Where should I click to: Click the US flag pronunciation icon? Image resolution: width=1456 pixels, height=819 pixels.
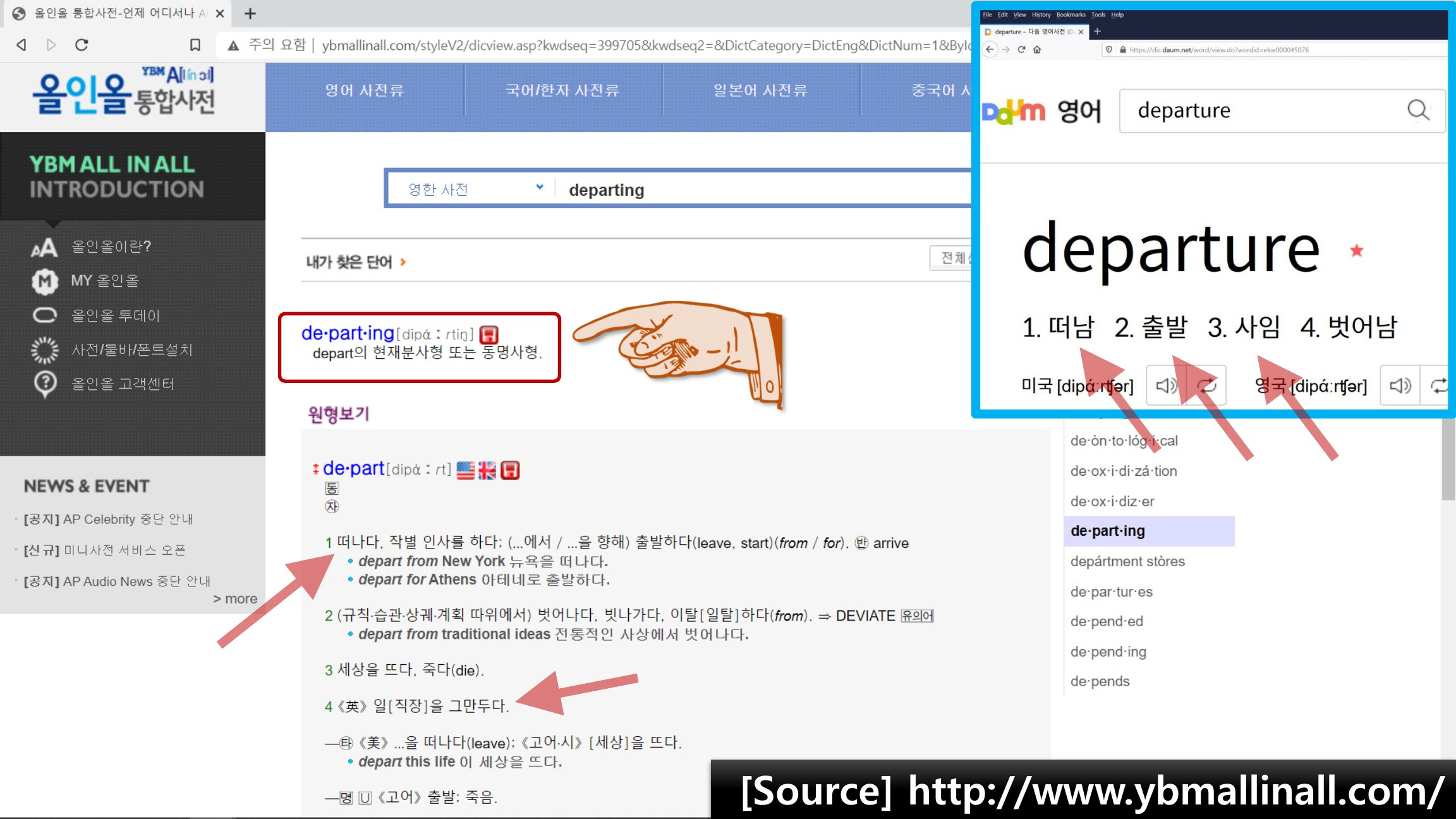(466, 470)
